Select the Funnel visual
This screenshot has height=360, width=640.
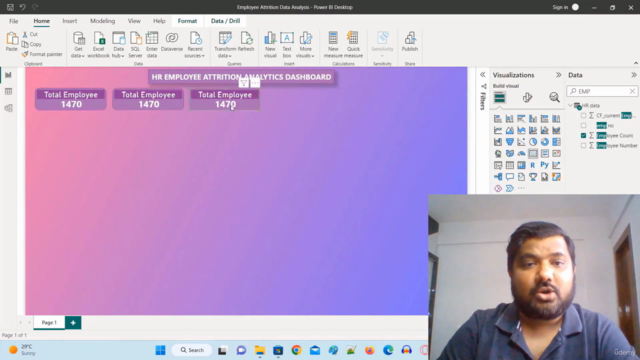[509, 142]
